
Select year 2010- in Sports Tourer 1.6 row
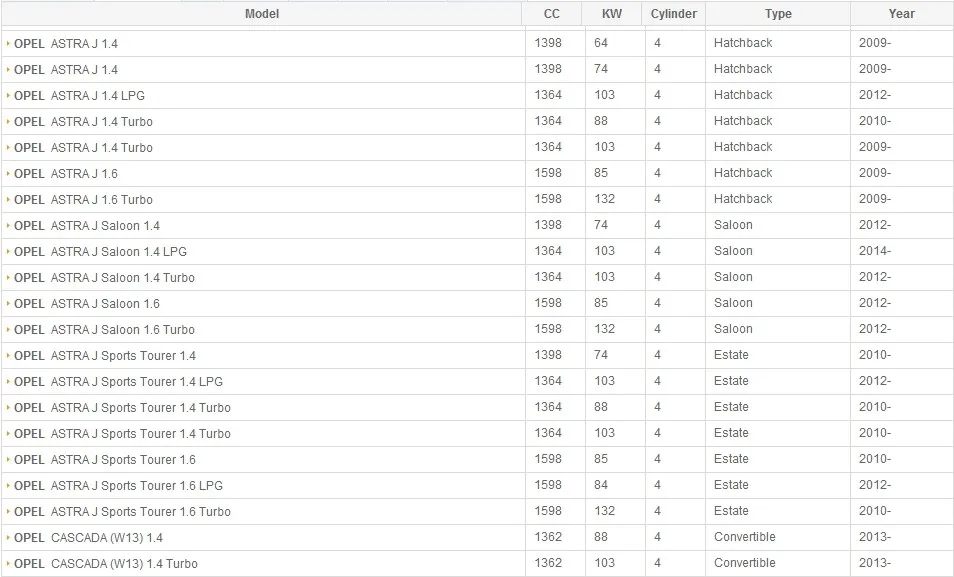click(875, 459)
